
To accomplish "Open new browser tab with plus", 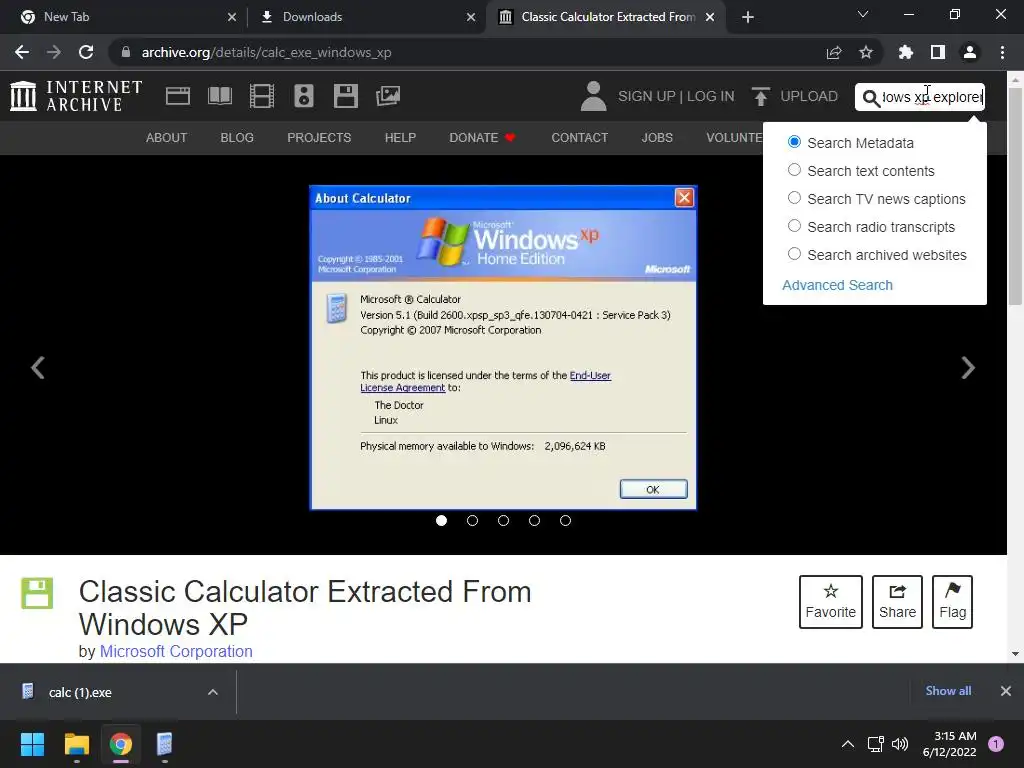I will pyautogui.click(x=748, y=17).
